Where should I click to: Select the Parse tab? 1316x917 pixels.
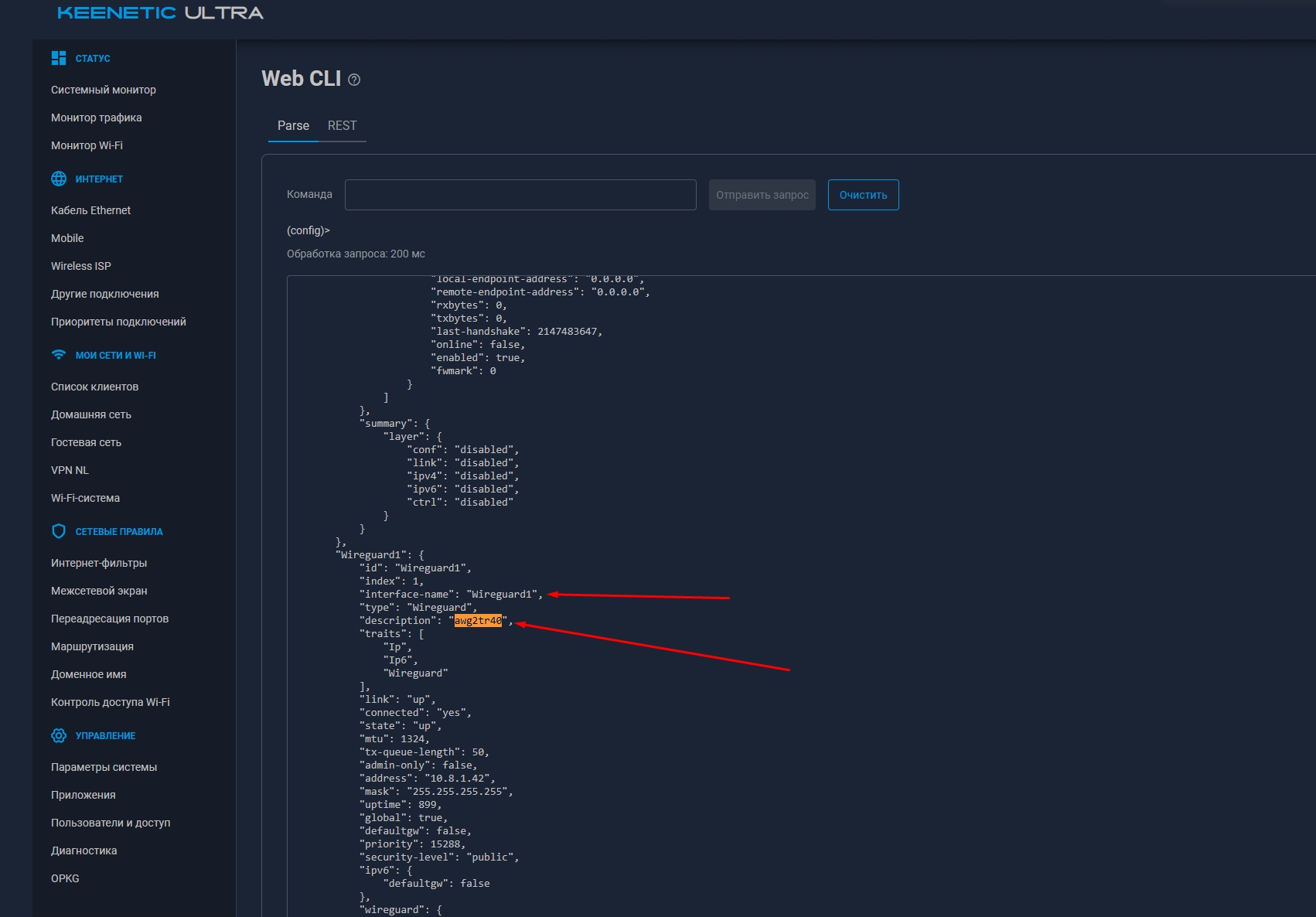tap(293, 125)
